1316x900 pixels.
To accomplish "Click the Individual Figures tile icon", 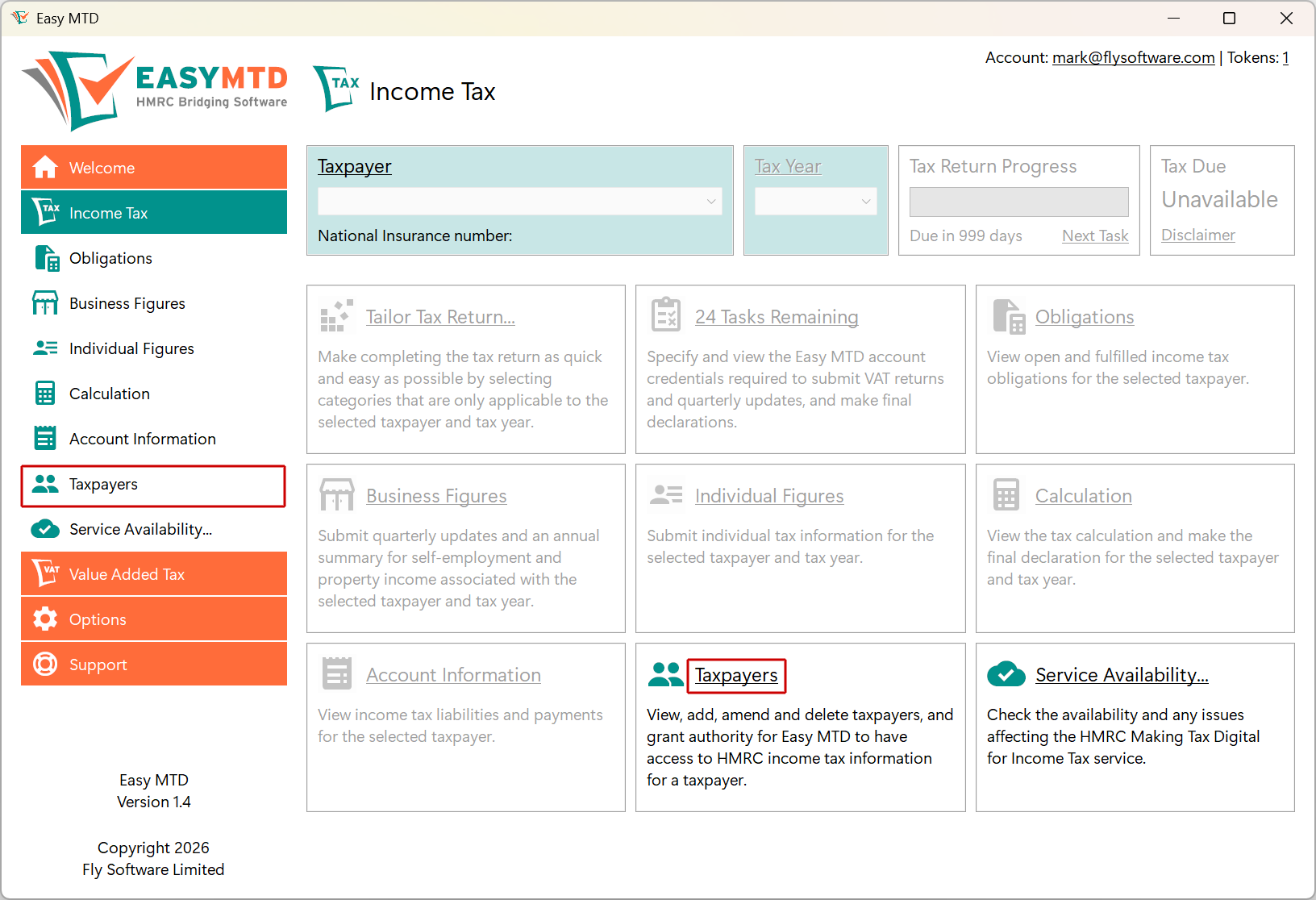I will coord(666,494).
